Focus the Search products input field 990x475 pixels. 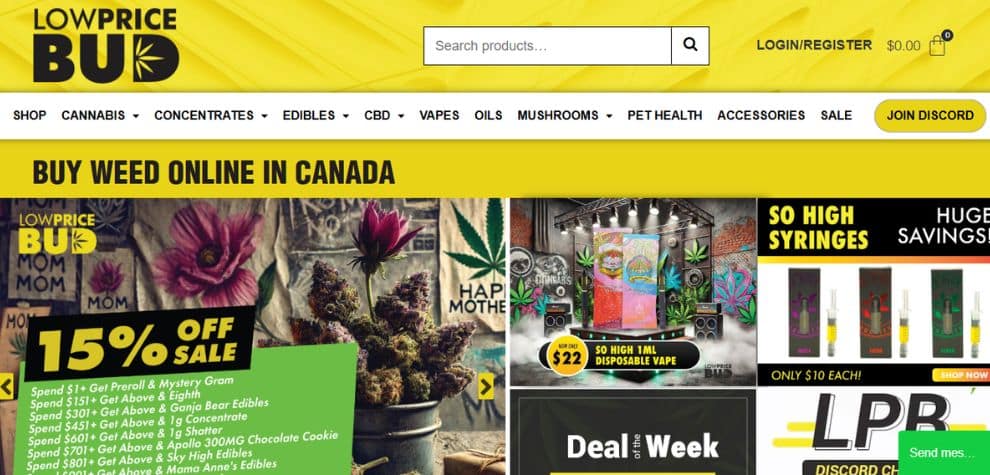547,45
